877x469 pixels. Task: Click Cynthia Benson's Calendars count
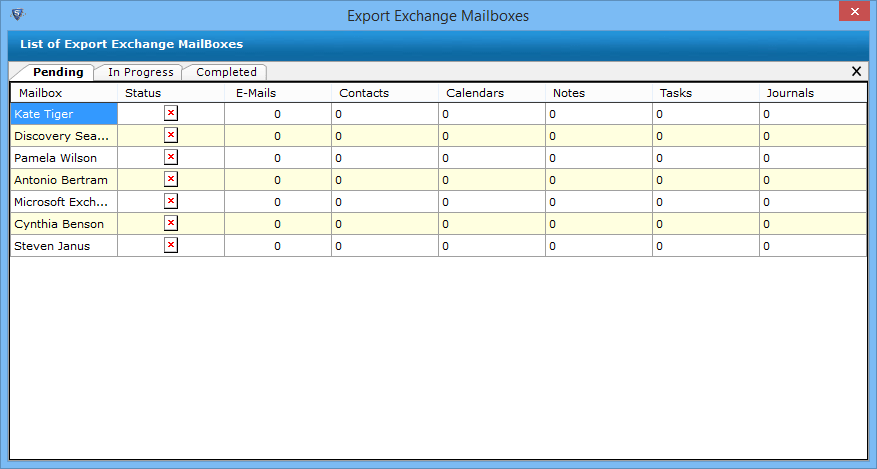click(492, 224)
